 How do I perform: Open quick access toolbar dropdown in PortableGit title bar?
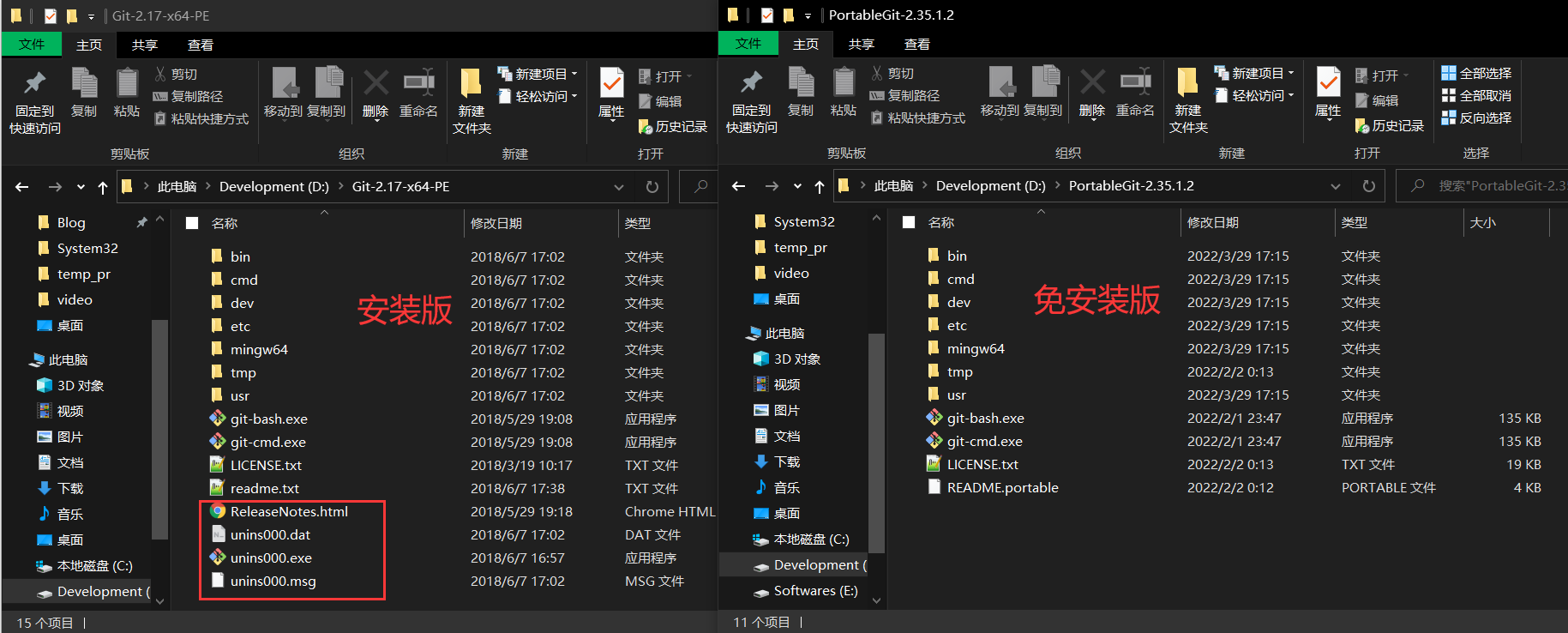(x=808, y=15)
